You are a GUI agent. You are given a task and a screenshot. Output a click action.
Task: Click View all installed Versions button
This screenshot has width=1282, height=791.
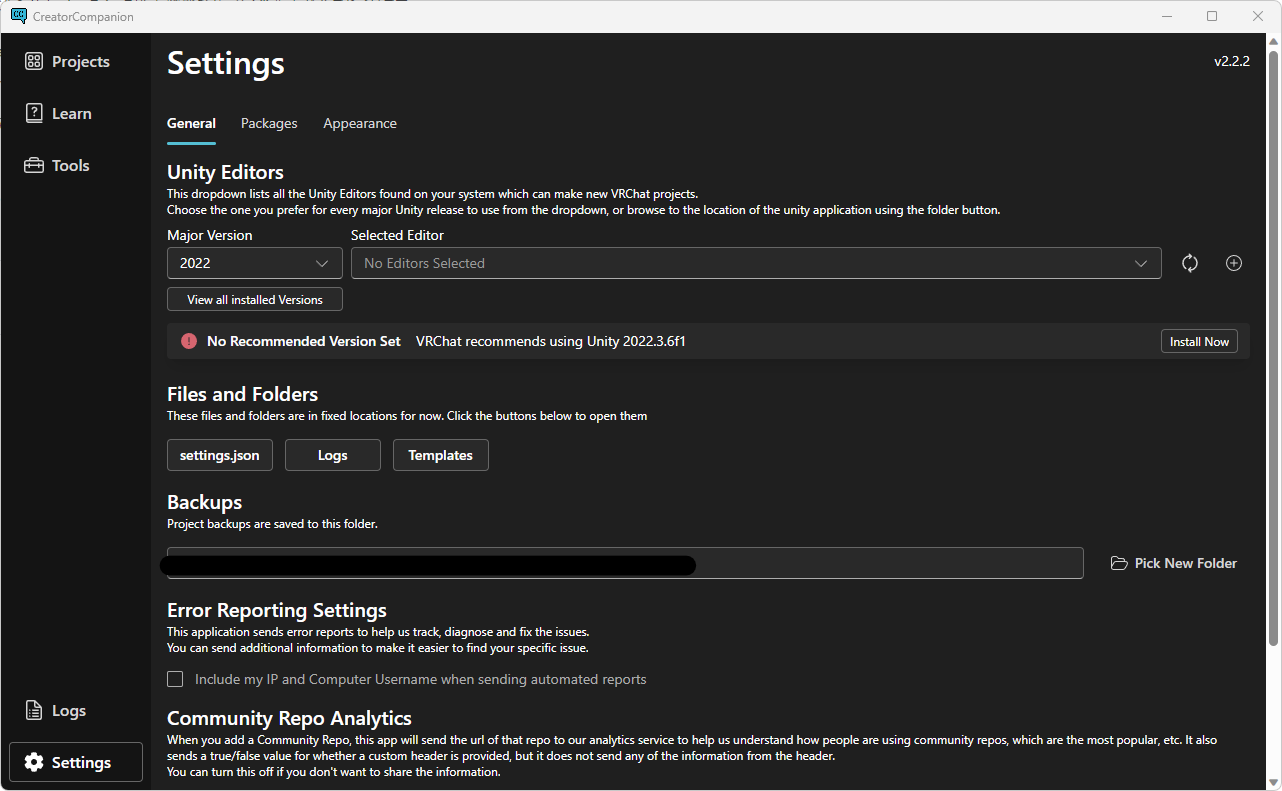[x=255, y=300]
